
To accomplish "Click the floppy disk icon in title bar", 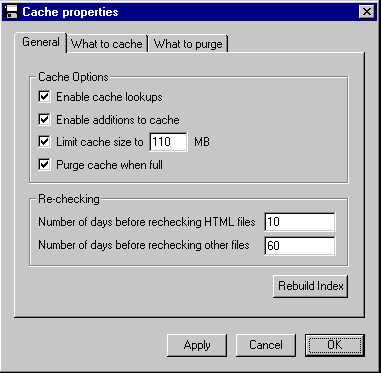I will tap(11, 12).
